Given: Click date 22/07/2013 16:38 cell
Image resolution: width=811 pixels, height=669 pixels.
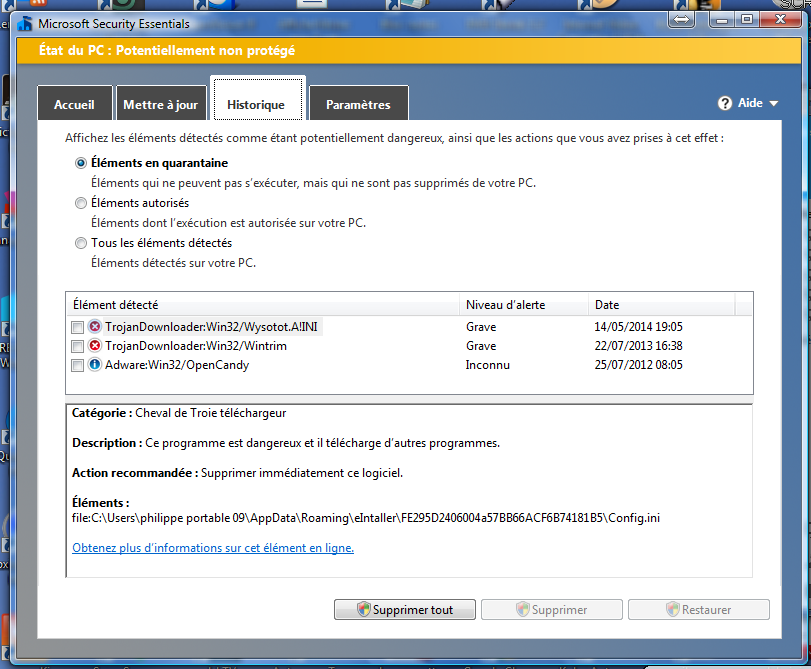Looking at the screenshot, I should 638,346.
